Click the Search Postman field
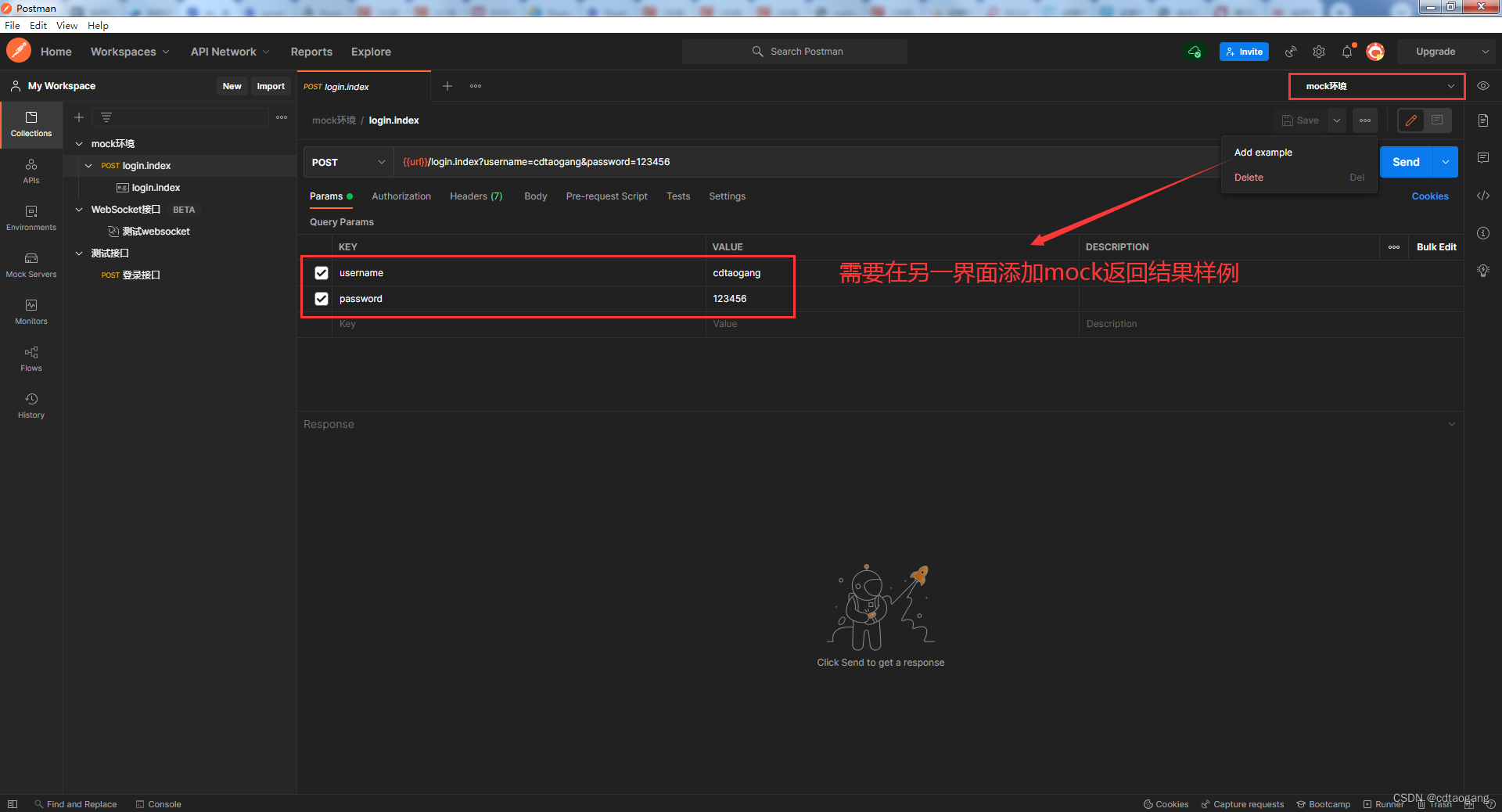The height and width of the screenshot is (812, 1502). [795, 52]
